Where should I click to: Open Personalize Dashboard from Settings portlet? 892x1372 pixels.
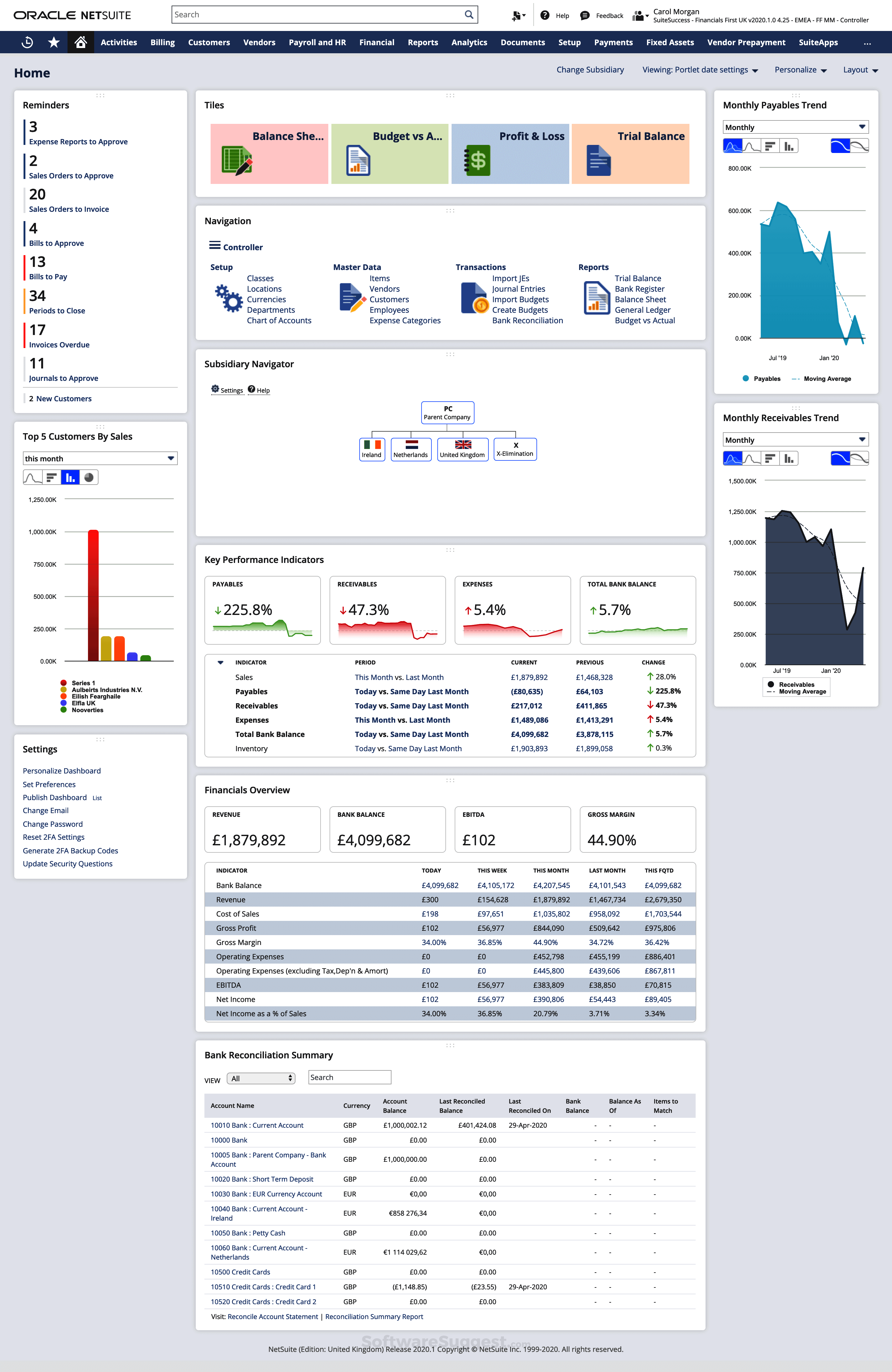pos(62,771)
